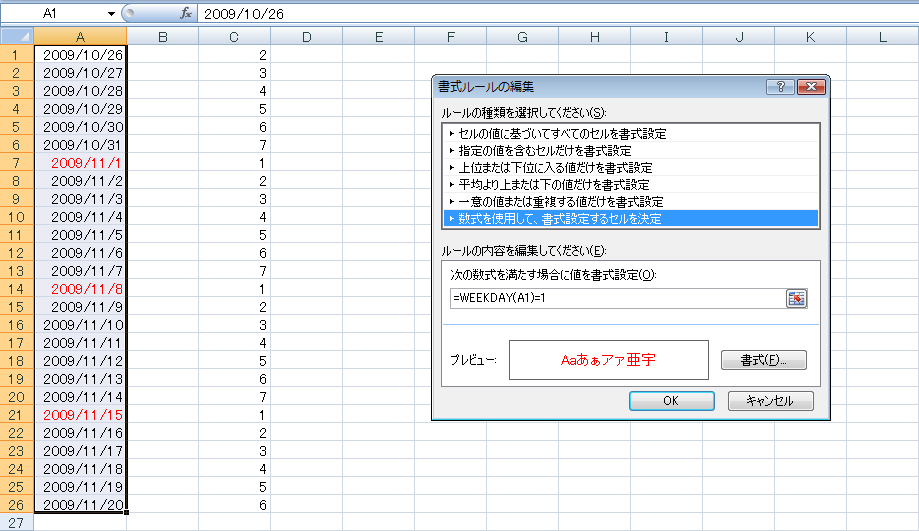The height and width of the screenshot is (531, 919).
Task: Select column C header
Action: [234, 37]
